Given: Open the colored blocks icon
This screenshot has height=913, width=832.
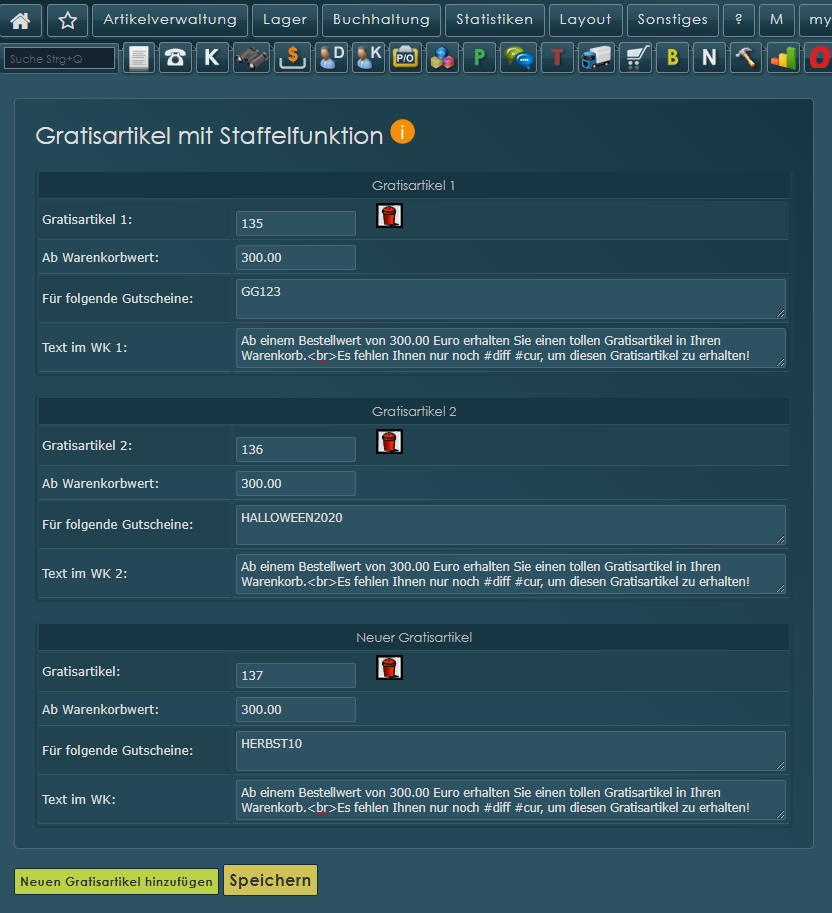Looking at the screenshot, I should (x=442, y=58).
